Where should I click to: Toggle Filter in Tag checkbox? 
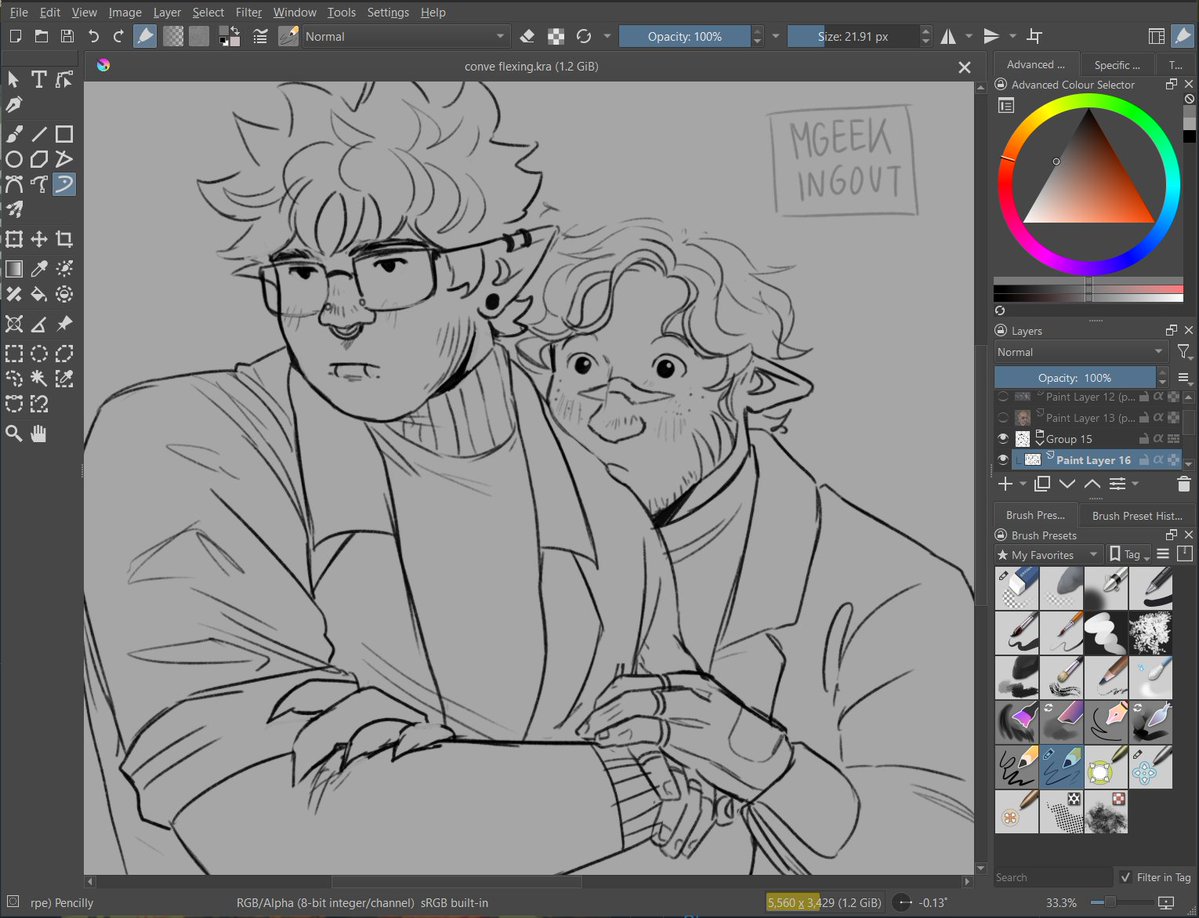point(1125,877)
